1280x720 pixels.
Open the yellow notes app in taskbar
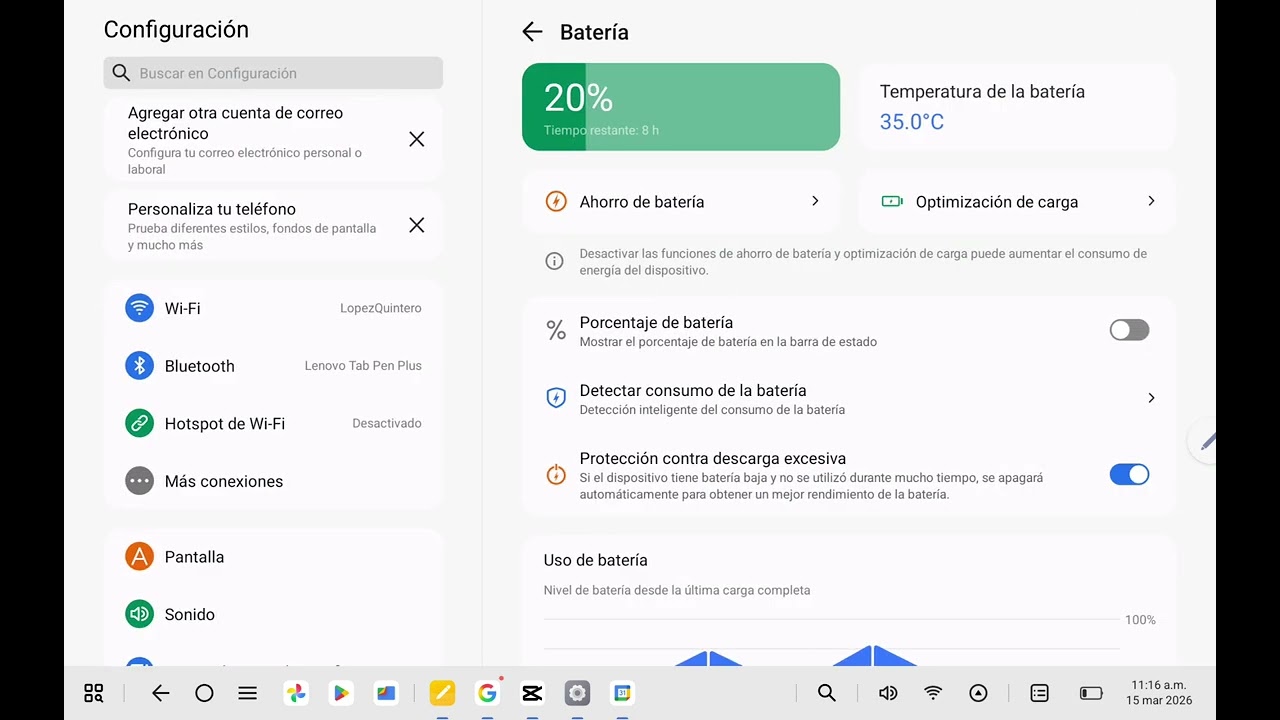coord(442,693)
